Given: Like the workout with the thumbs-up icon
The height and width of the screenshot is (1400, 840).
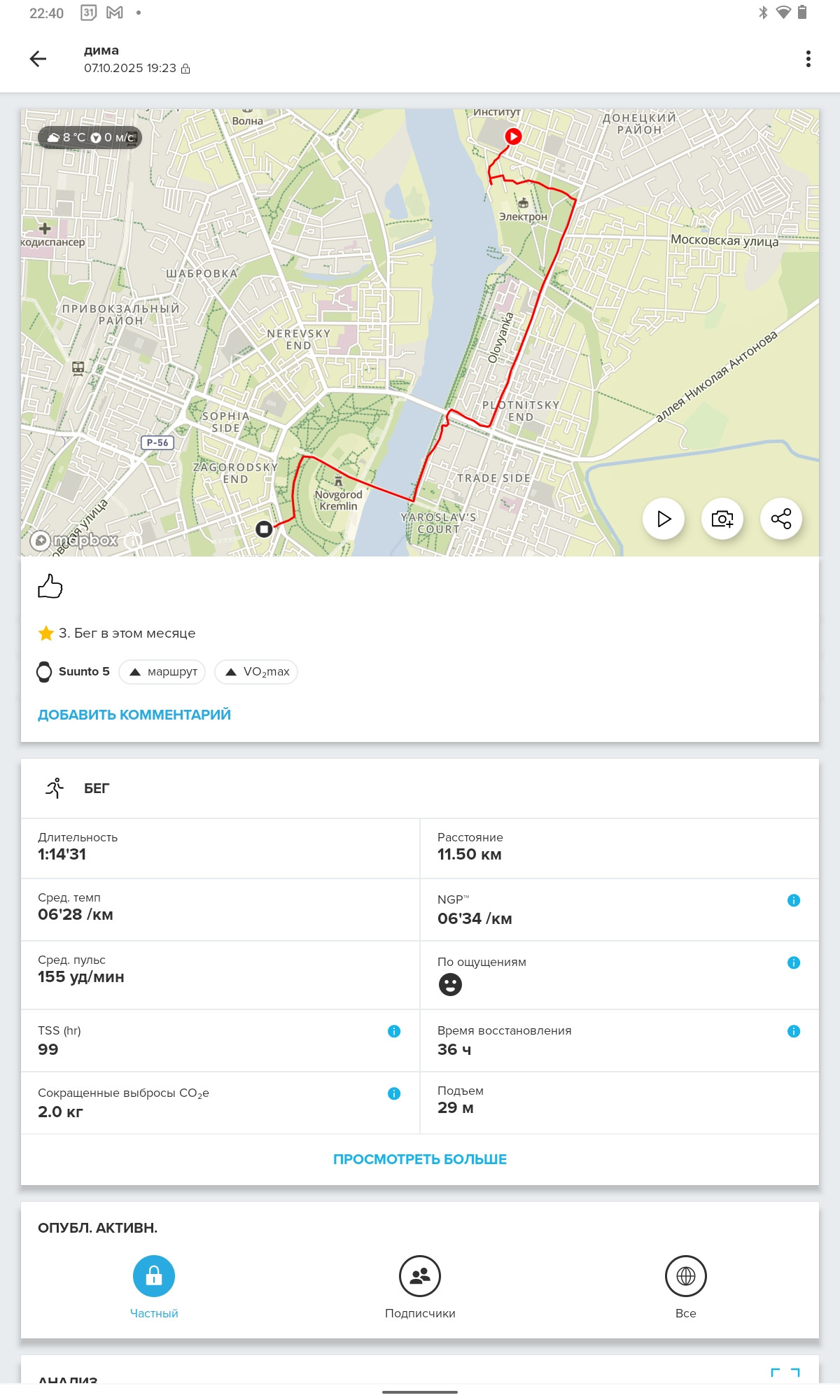Looking at the screenshot, I should (x=50, y=586).
